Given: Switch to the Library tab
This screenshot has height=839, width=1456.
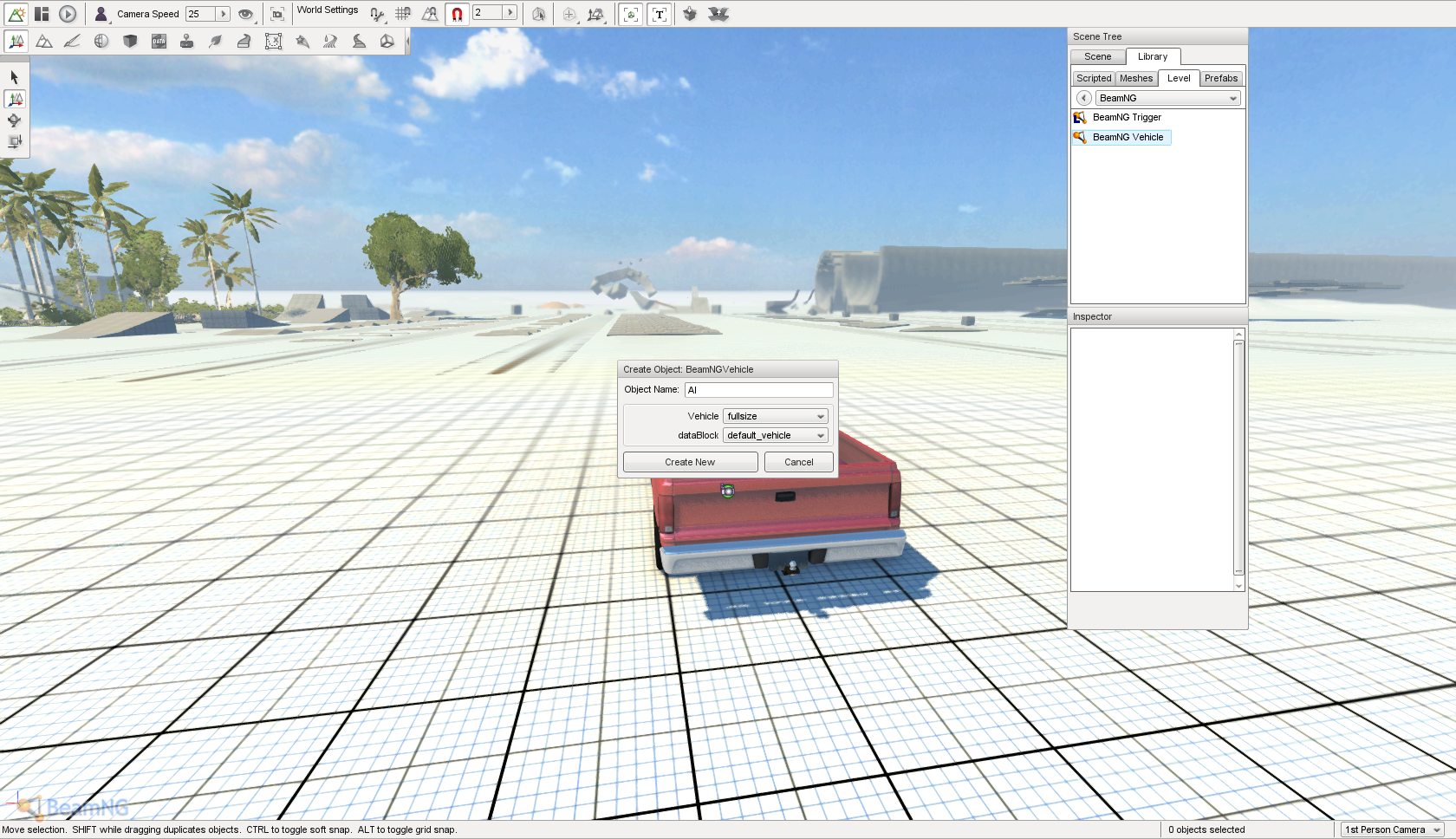Looking at the screenshot, I should tap(1153, 56).
